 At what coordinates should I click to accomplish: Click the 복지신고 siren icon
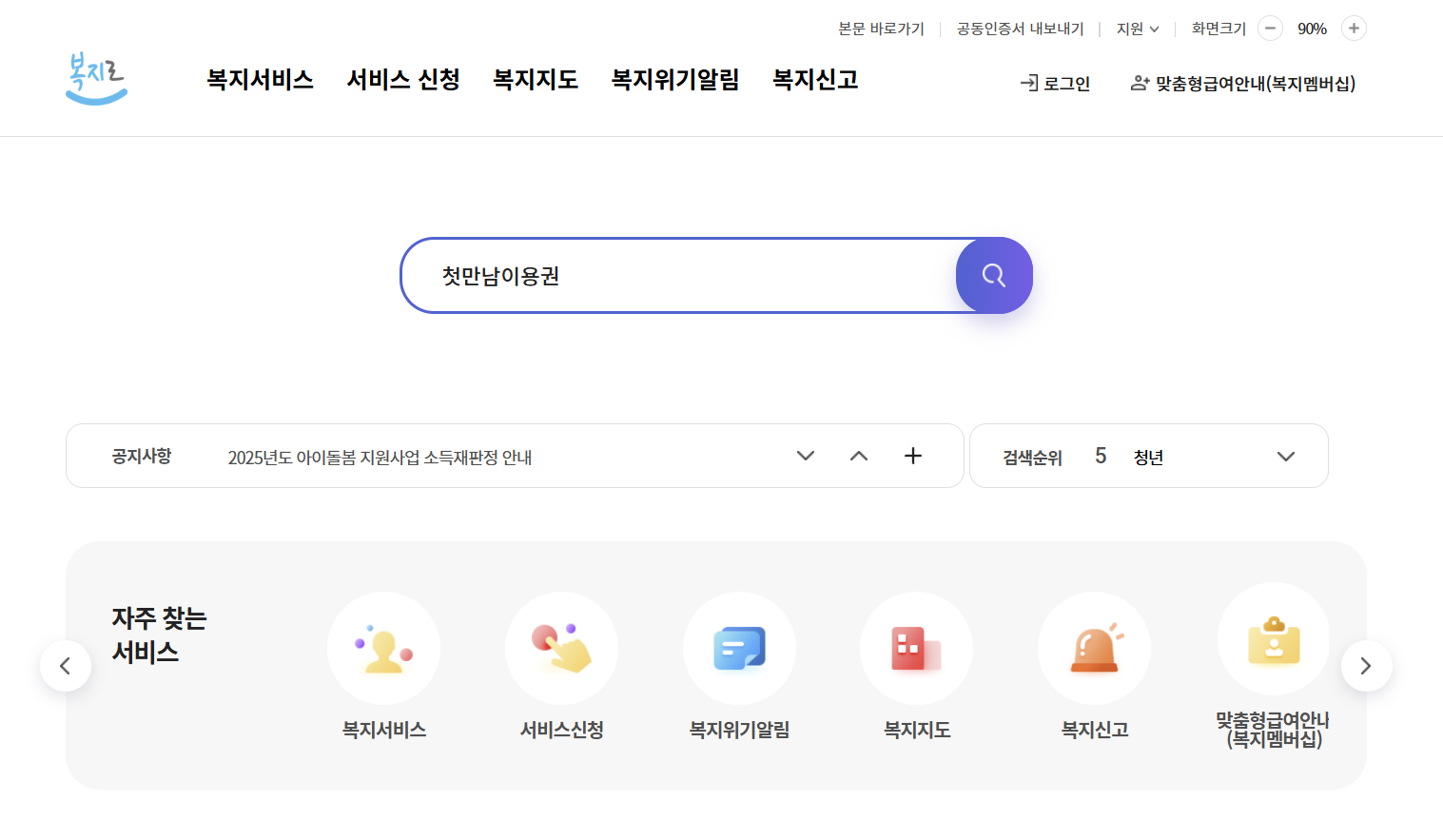pyautogui.click(x=1094, y=648)
